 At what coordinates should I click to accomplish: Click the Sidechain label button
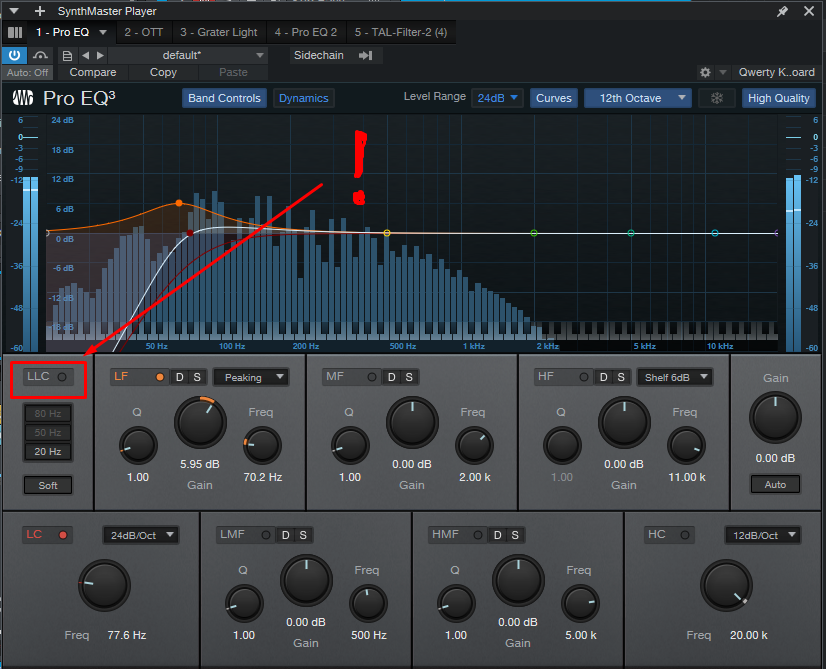coord(319,55)
